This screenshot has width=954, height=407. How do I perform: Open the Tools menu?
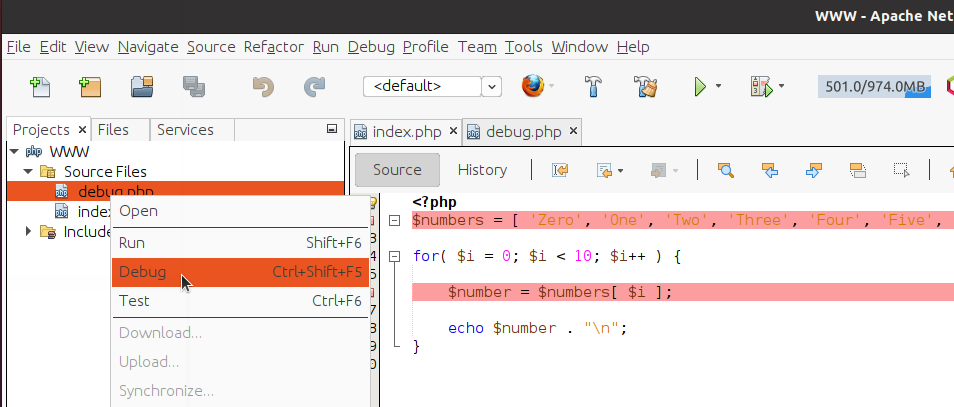(524, 47)
